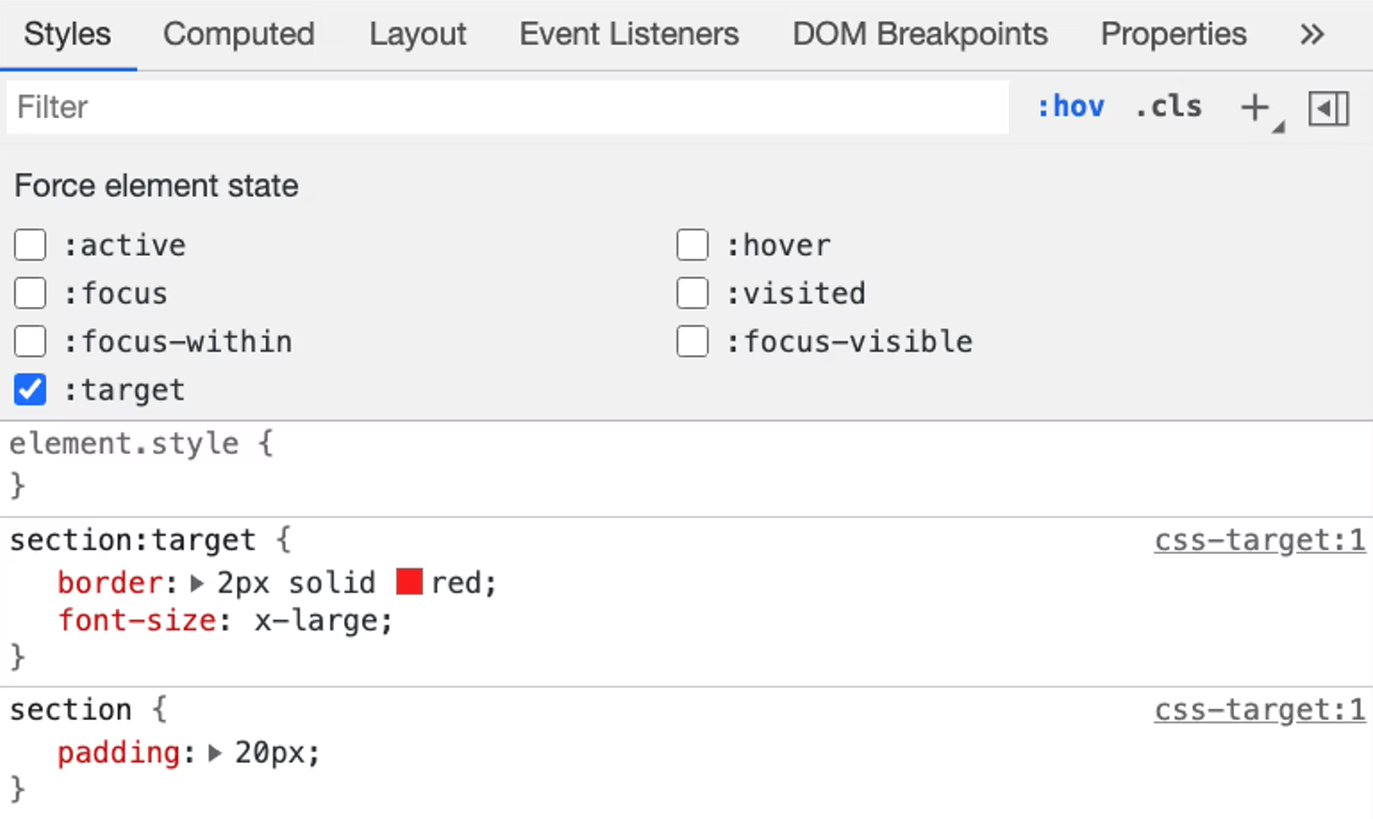The height and width of the screenshot is (819, 1373).
Task: Open css-target:1 link for section:target rule
Action: [x=1259, y=541]
